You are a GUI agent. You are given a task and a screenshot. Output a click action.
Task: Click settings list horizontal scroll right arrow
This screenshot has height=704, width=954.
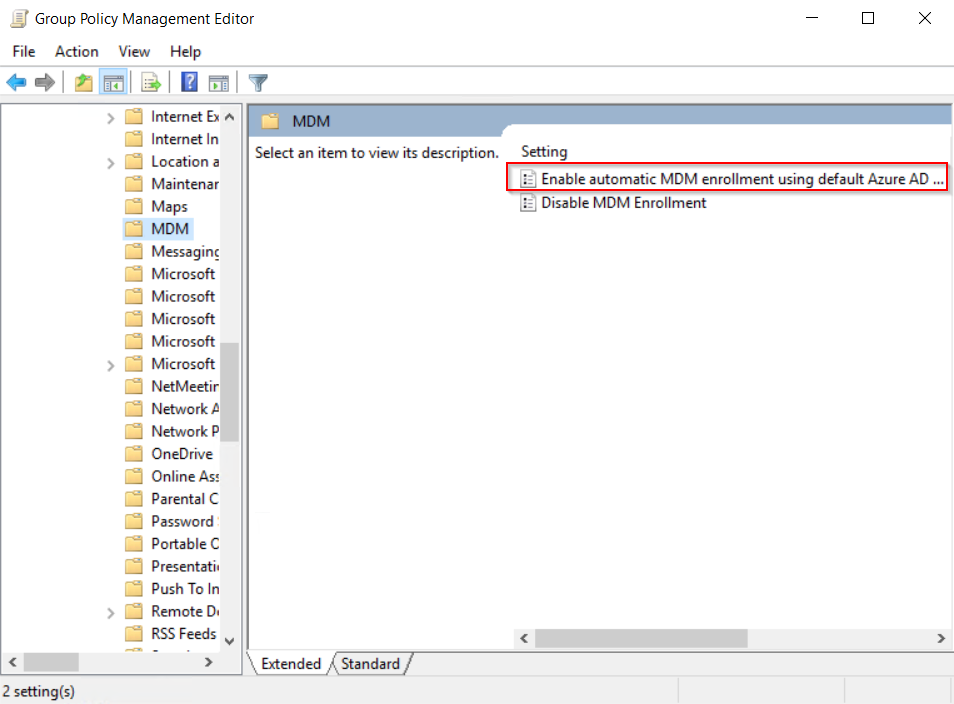pyautogui.click(x=941, y=638)
